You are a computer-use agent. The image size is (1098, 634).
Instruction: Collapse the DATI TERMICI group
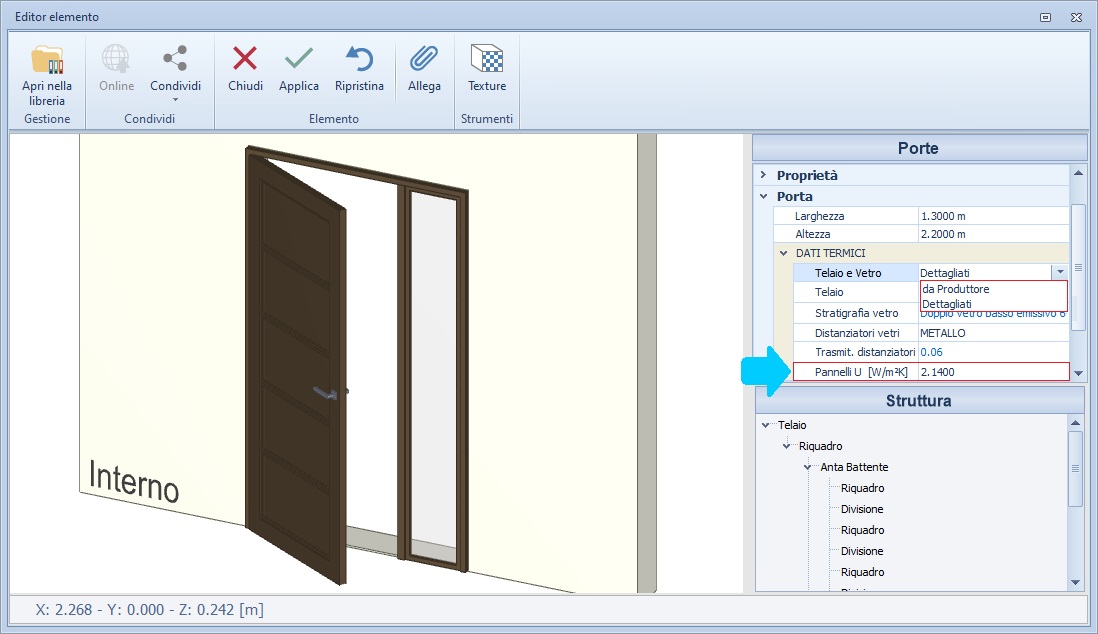[x=784, y=253]
